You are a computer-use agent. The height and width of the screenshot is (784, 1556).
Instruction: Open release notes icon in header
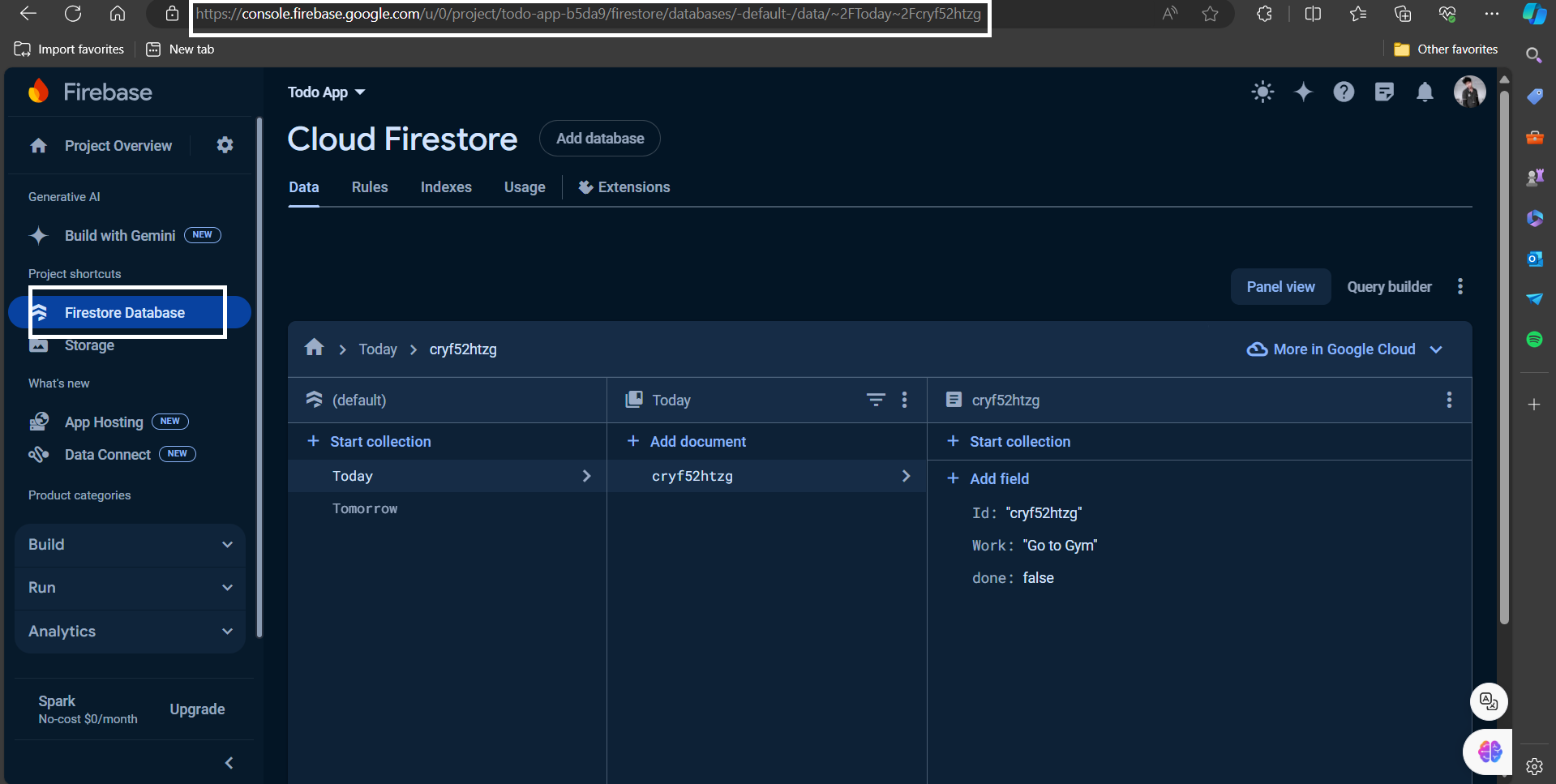click(x=1384, y=92)
